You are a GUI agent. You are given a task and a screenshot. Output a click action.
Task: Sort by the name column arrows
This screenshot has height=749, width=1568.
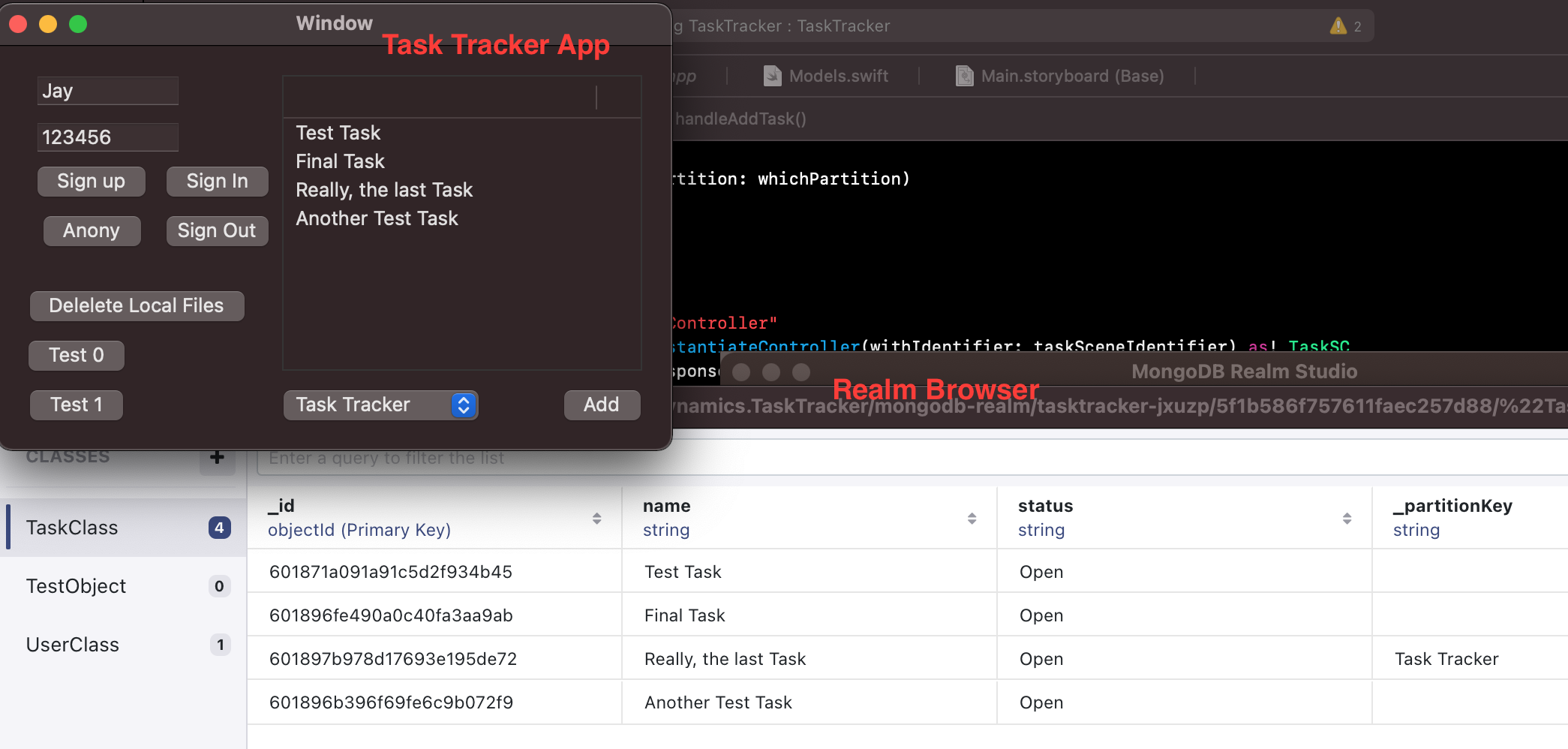tap(972, 518)
